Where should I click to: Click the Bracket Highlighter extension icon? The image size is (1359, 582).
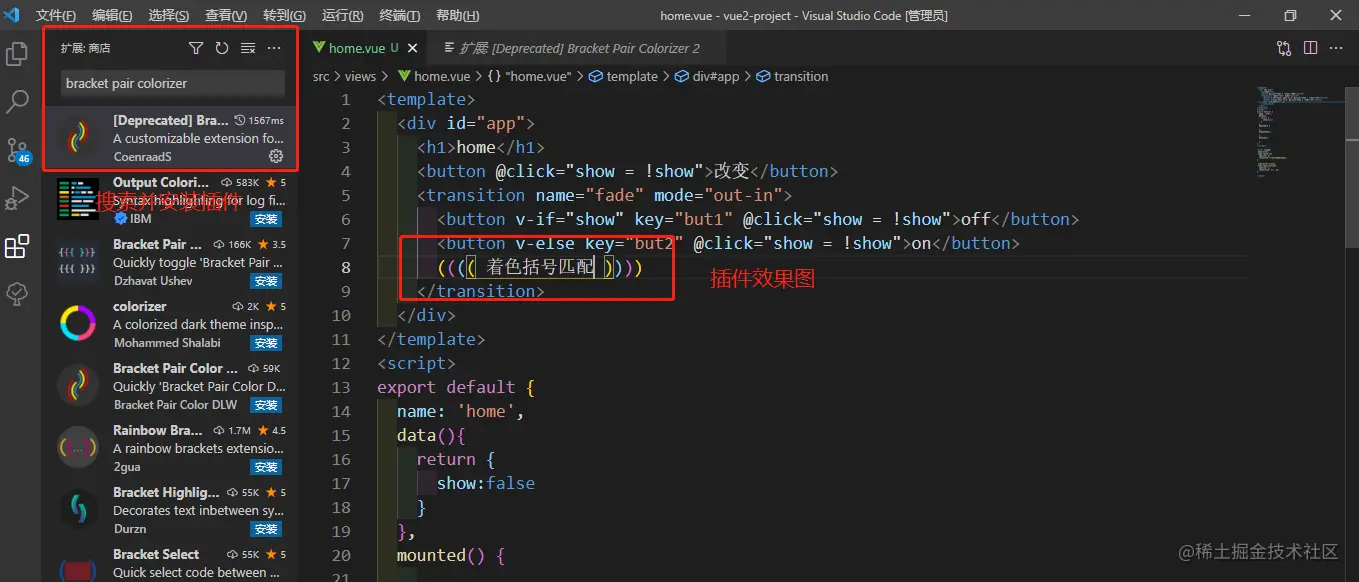click(x=77, y=510)
